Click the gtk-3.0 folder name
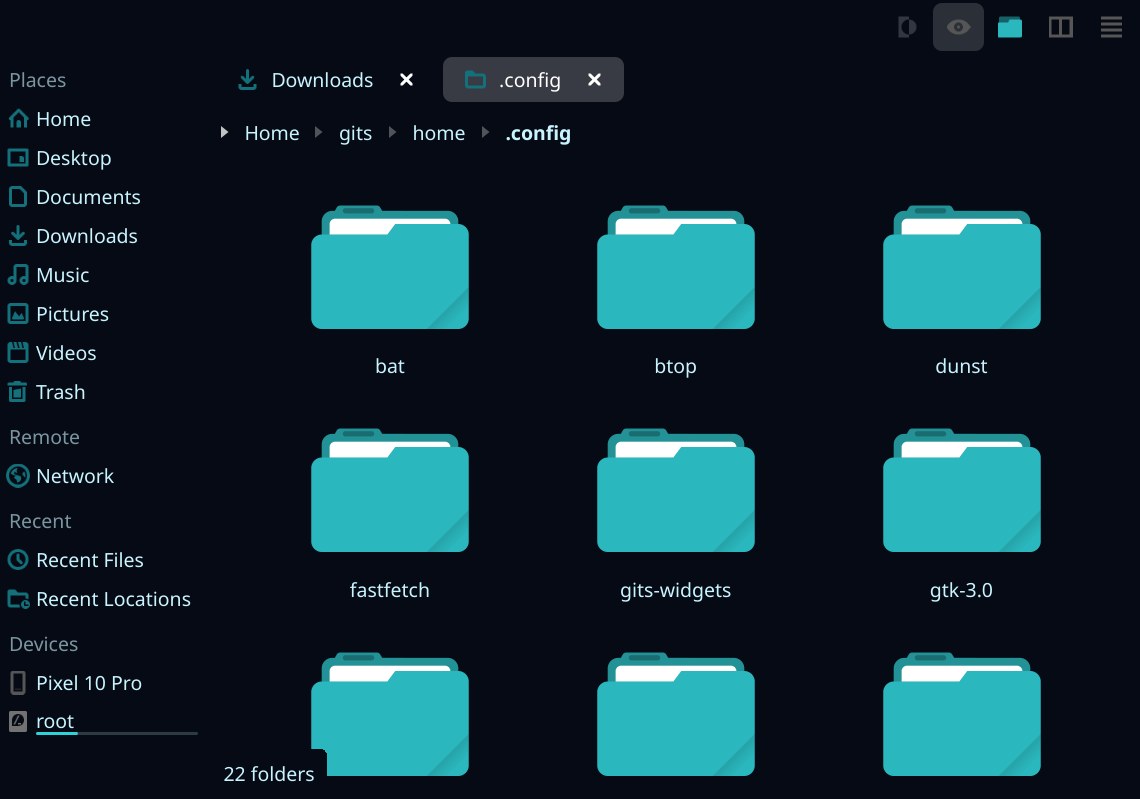 pos(961,590)
